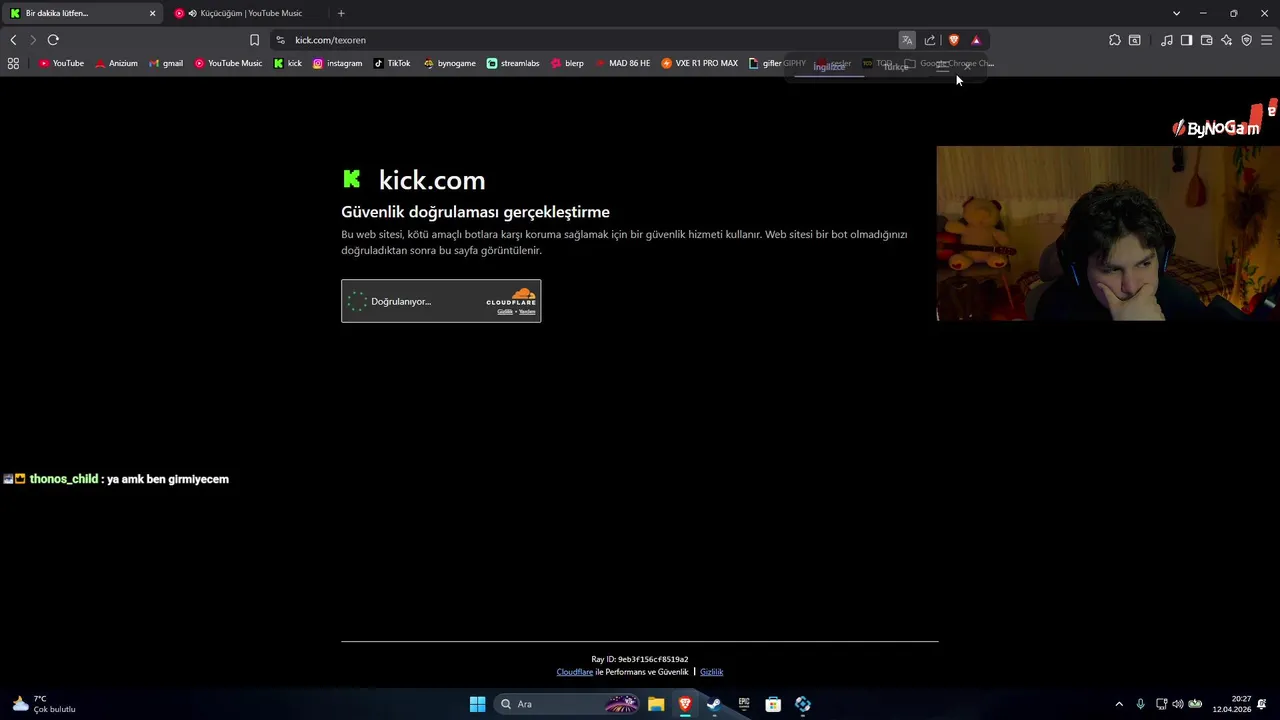The height and width of the screenshot is (720, 1280).
Task: Open the extensions puzzle icon
Action: coord(1115,40)
